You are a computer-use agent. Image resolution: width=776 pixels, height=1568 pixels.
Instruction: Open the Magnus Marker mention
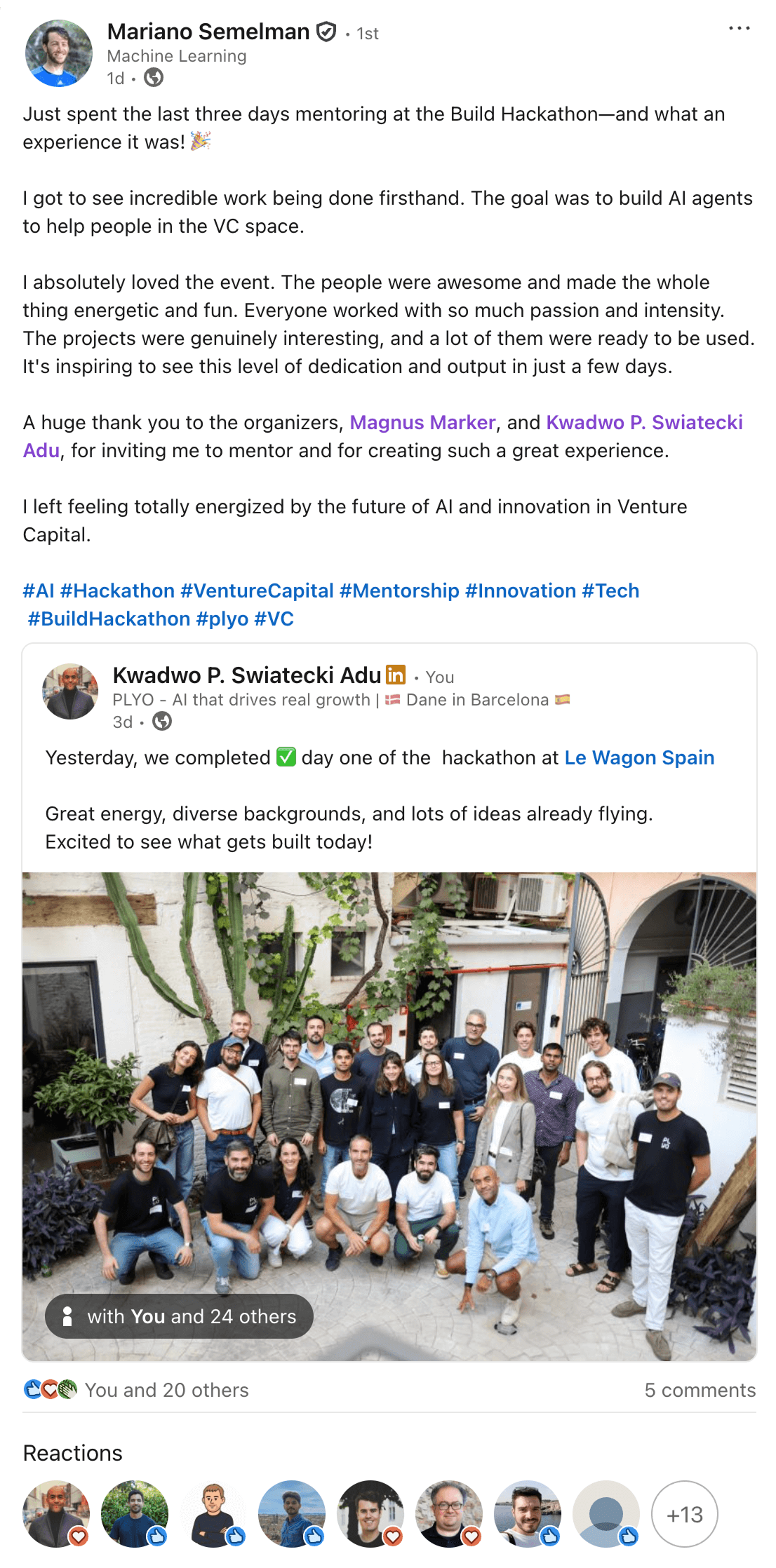coord(422,422)
